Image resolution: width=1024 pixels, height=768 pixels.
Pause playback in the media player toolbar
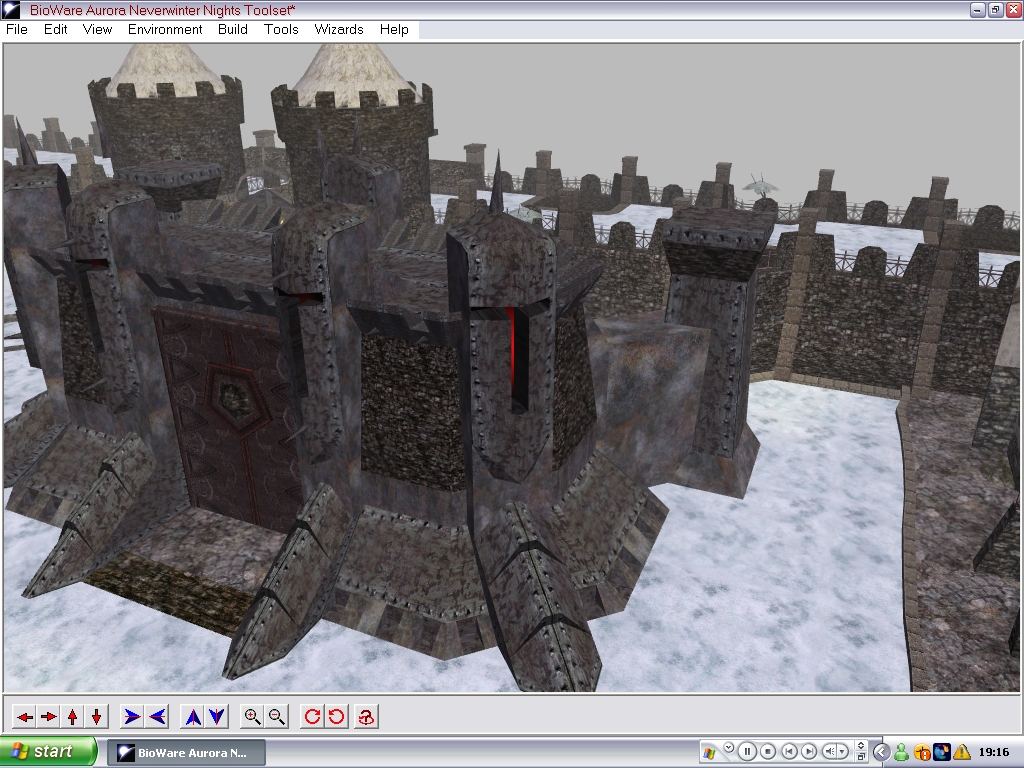pos(747,752)
